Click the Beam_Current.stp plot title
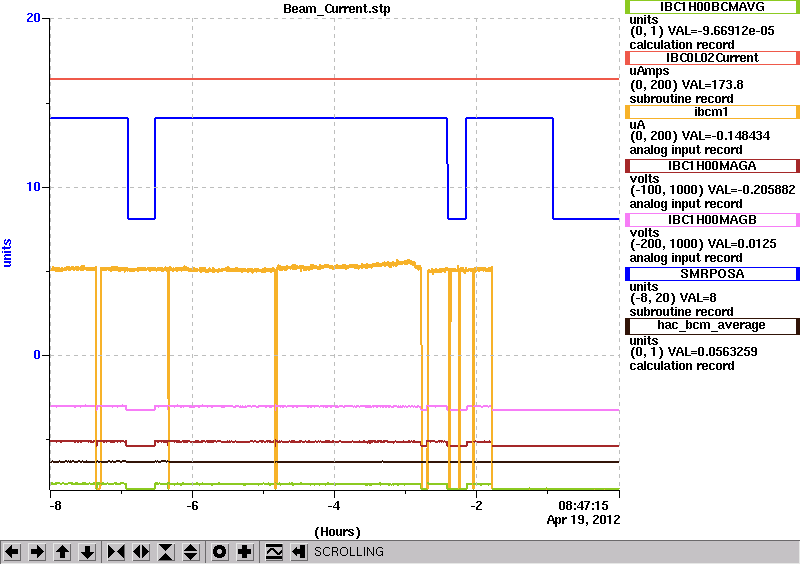800x564 pixels. [337, 9]
